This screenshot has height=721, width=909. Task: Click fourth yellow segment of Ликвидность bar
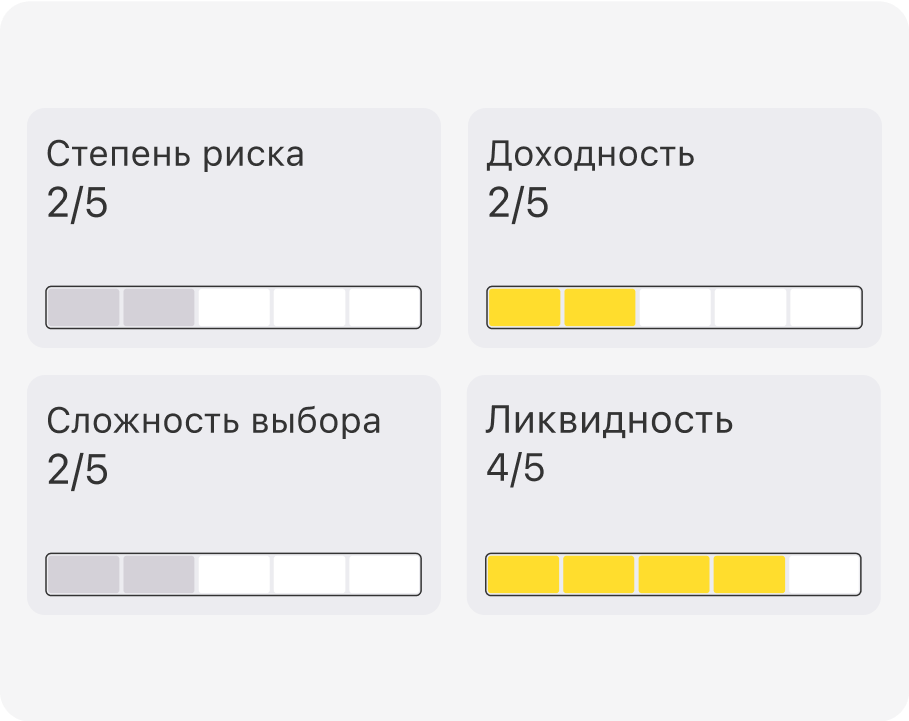pyautogui.click(x=750, y=574)
